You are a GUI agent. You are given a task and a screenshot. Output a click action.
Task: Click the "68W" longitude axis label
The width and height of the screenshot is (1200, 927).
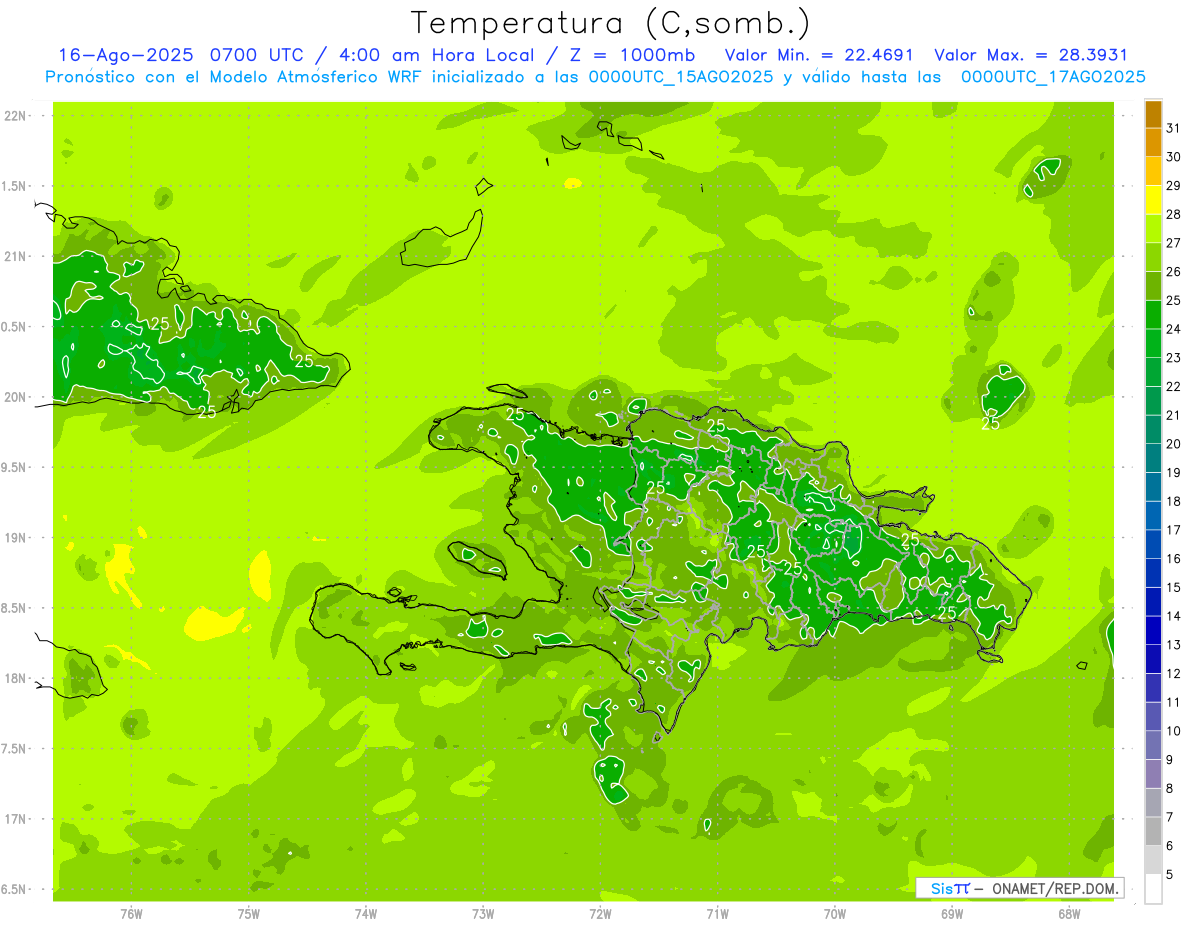pyautogui.click(x=1069, y=914)
